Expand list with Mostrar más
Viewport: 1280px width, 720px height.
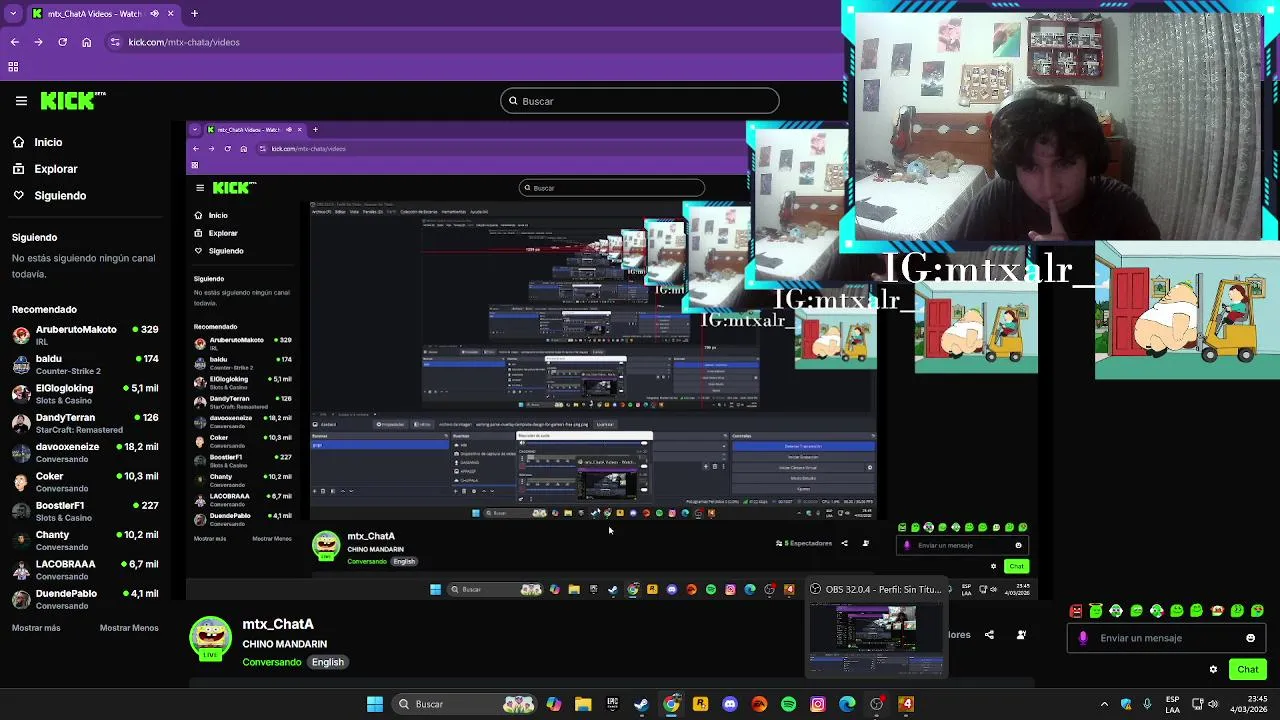pos(36,628)
